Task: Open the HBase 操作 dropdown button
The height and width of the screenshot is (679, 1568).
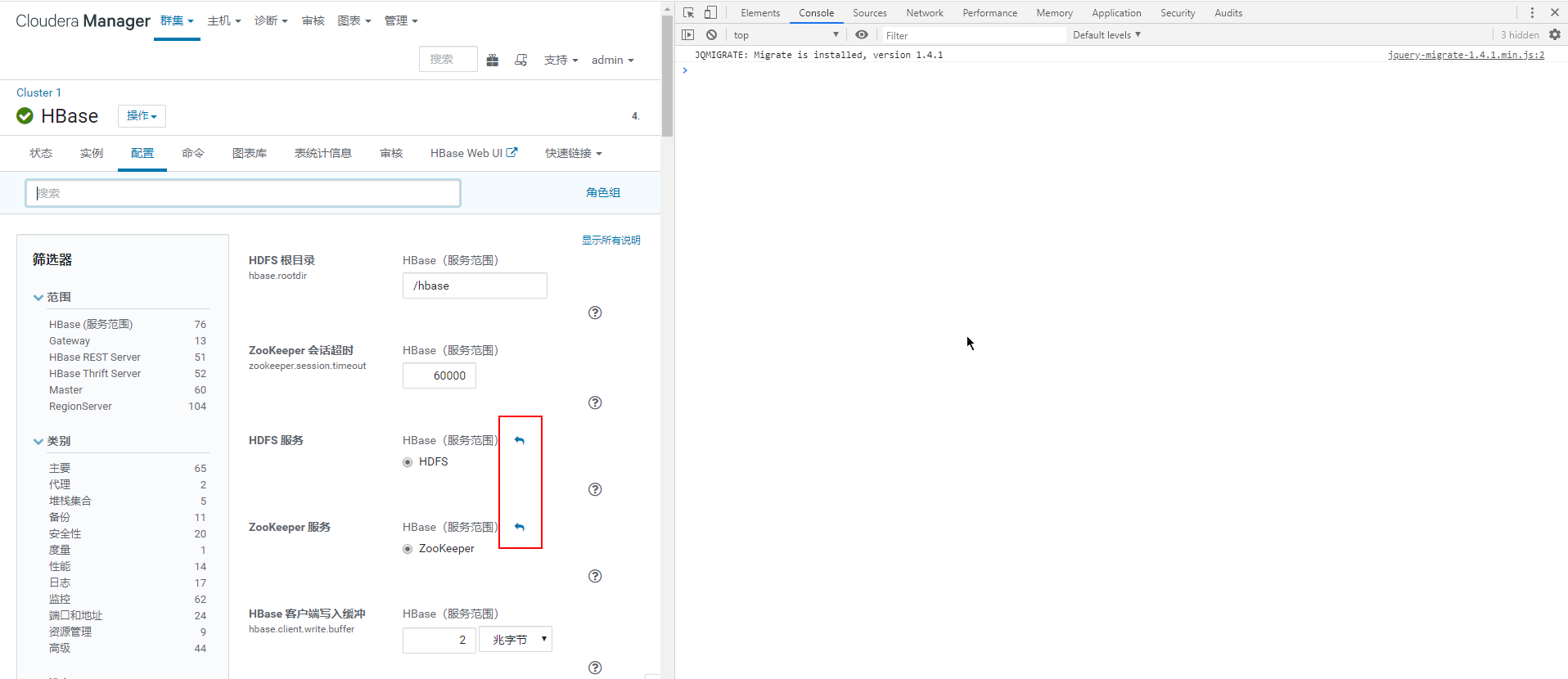Action: point(142,116)
